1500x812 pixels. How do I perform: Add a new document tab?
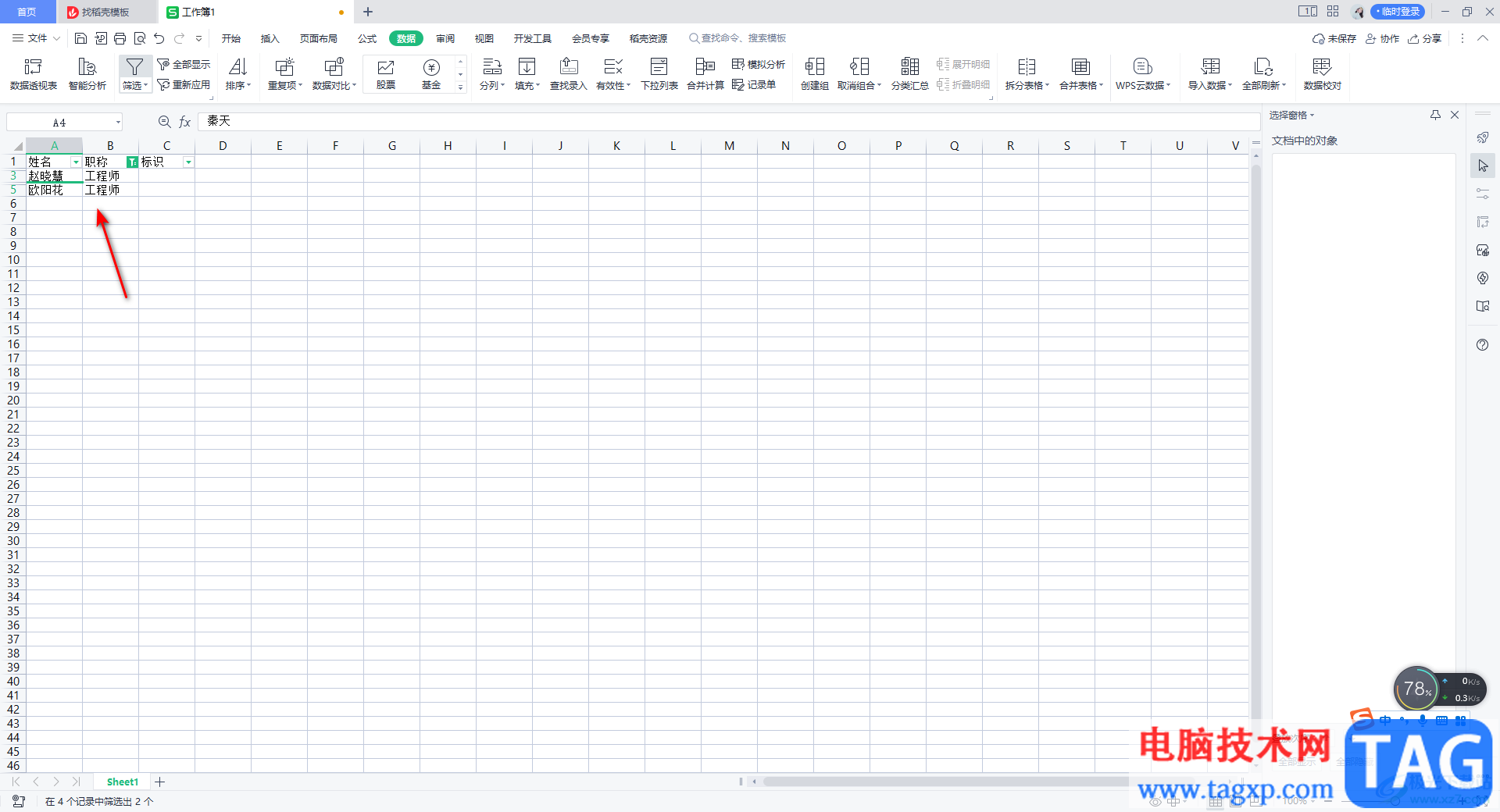coord(368,12)
